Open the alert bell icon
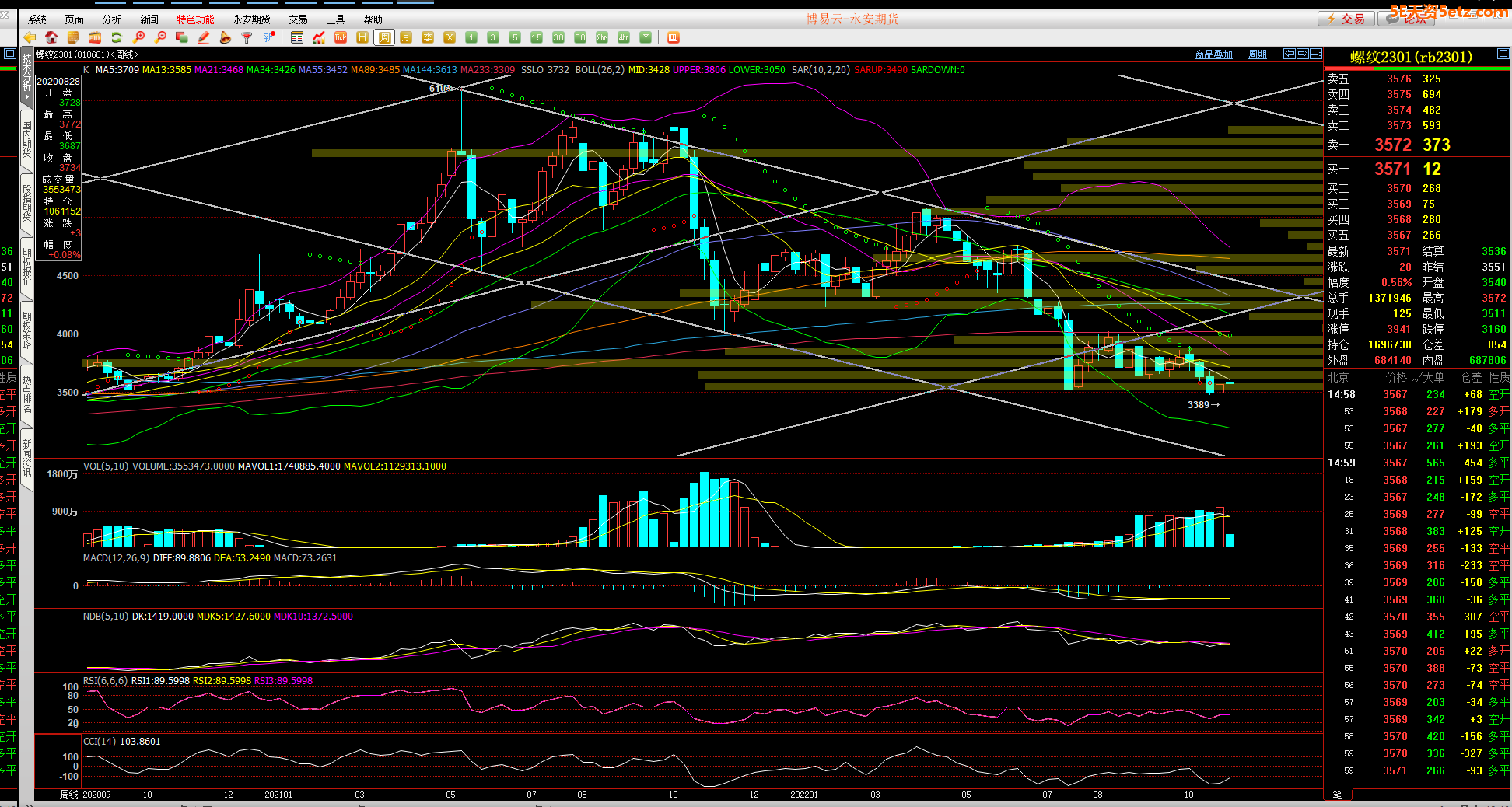This screenshot has height=807, width=1512. pyautogui.click(x=226, y=37)
